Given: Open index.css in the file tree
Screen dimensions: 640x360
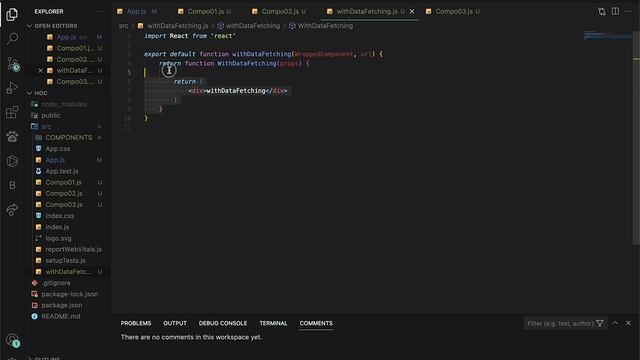Looking at the screenshot, I should tap(60, 216).
